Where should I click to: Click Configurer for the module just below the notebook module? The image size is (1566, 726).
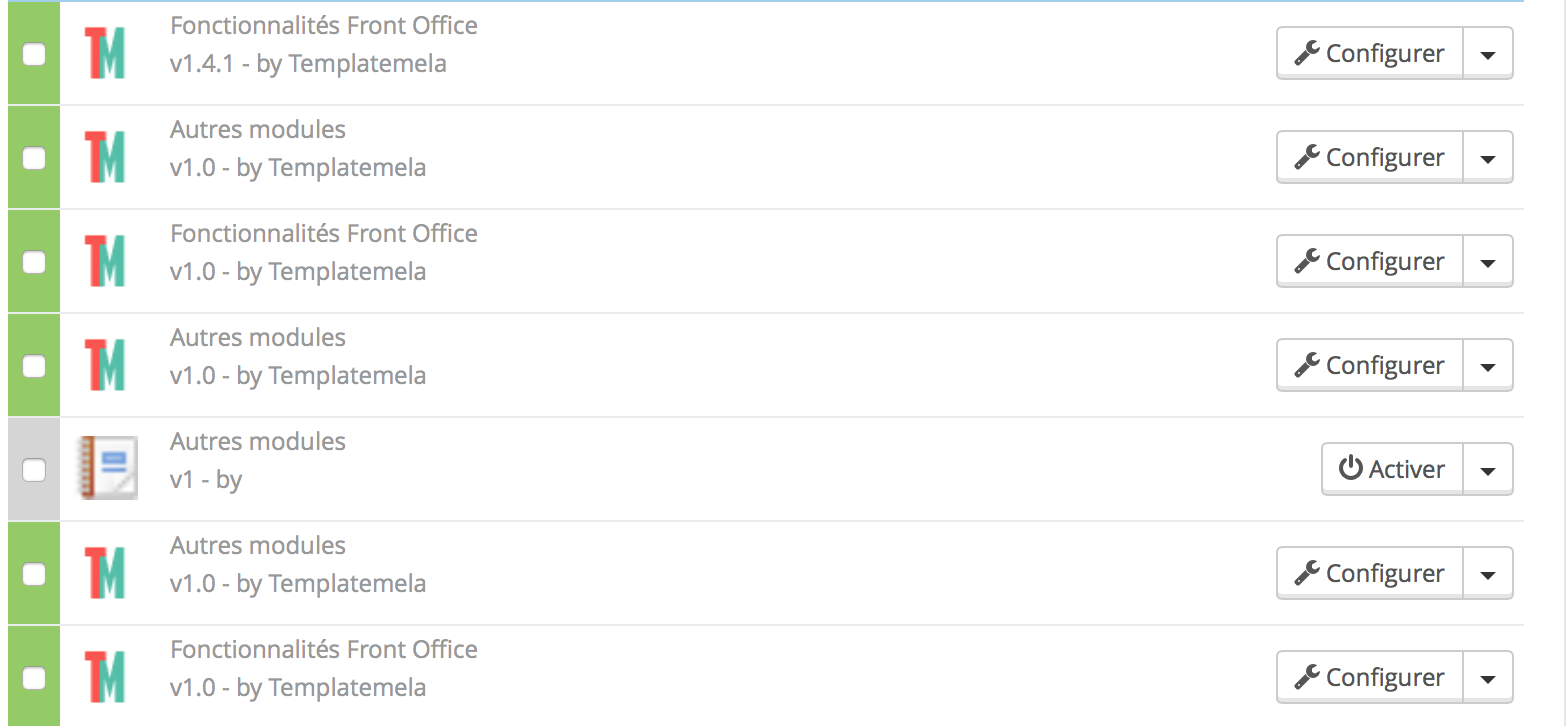pyautogui.click(x=1370, y=573)
